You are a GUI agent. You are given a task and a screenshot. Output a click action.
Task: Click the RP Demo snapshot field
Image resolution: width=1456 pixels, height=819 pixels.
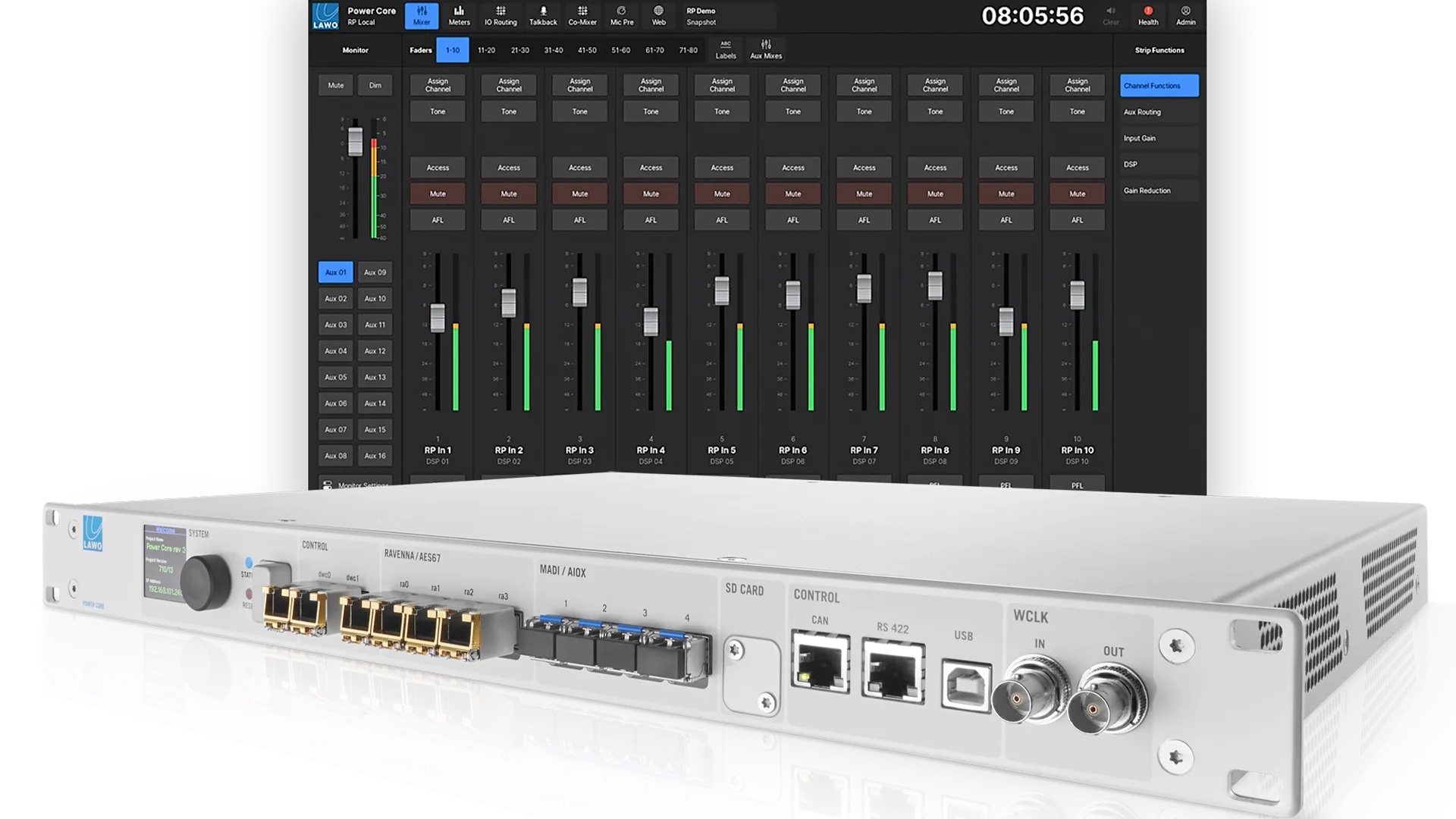(730, 16)
